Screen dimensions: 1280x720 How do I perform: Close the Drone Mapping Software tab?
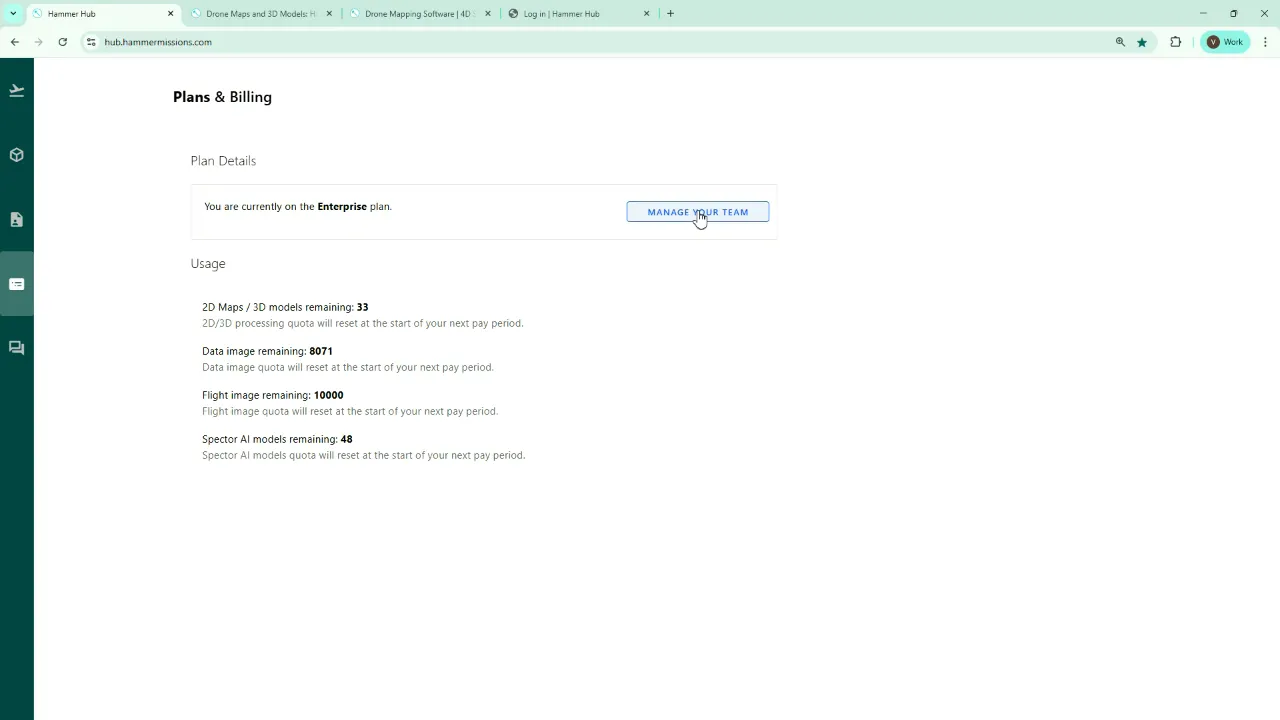click(488, 14)
